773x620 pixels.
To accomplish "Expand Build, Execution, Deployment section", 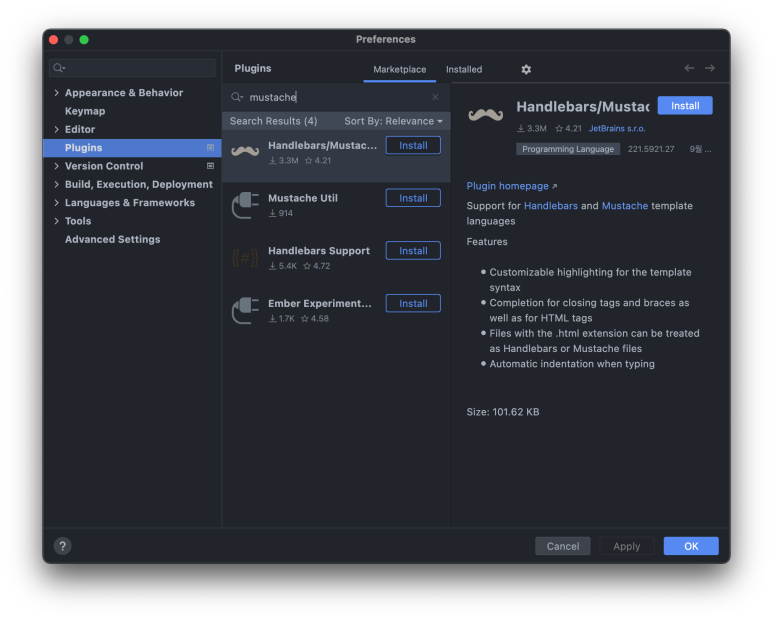I will [x=56, y=184].
